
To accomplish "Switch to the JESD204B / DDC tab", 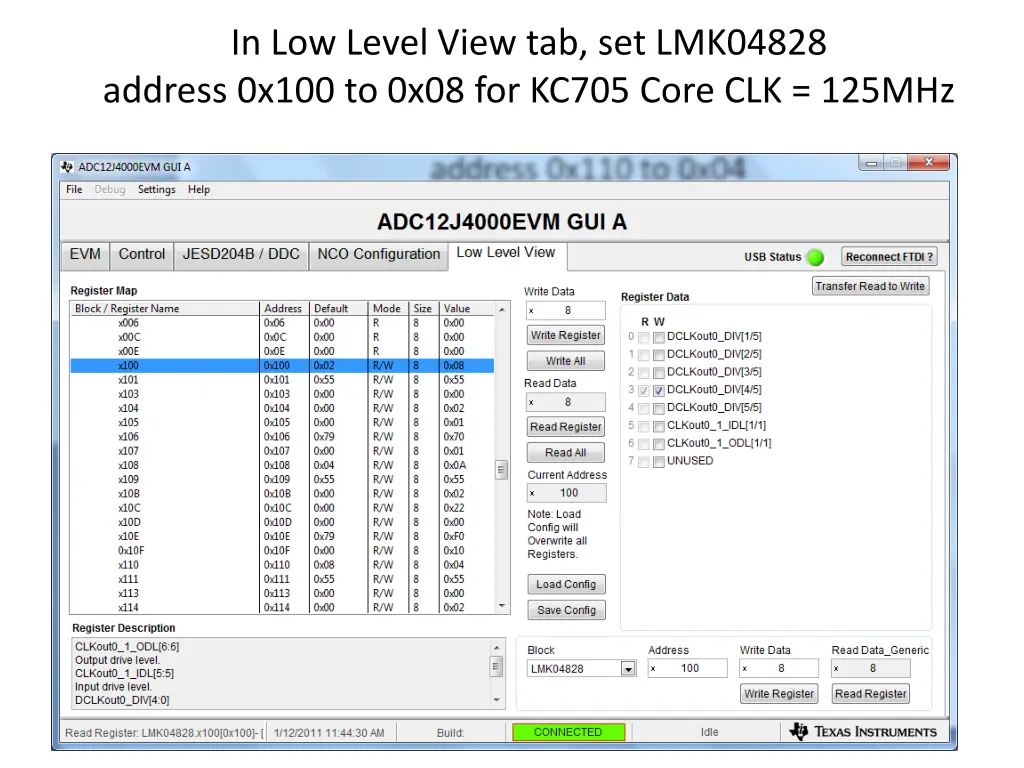I will pos(241,254).
